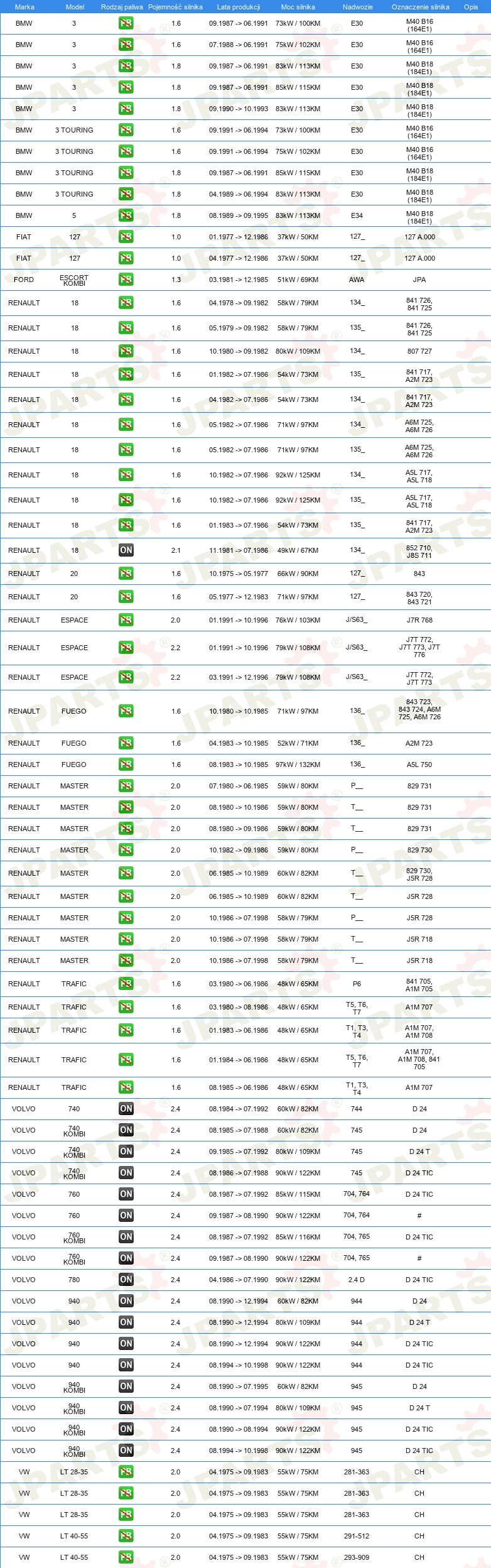Click the petrol icon in the BMW 5 row
This screenshot has width=491, height=1568.
click(x=126, y=215)
